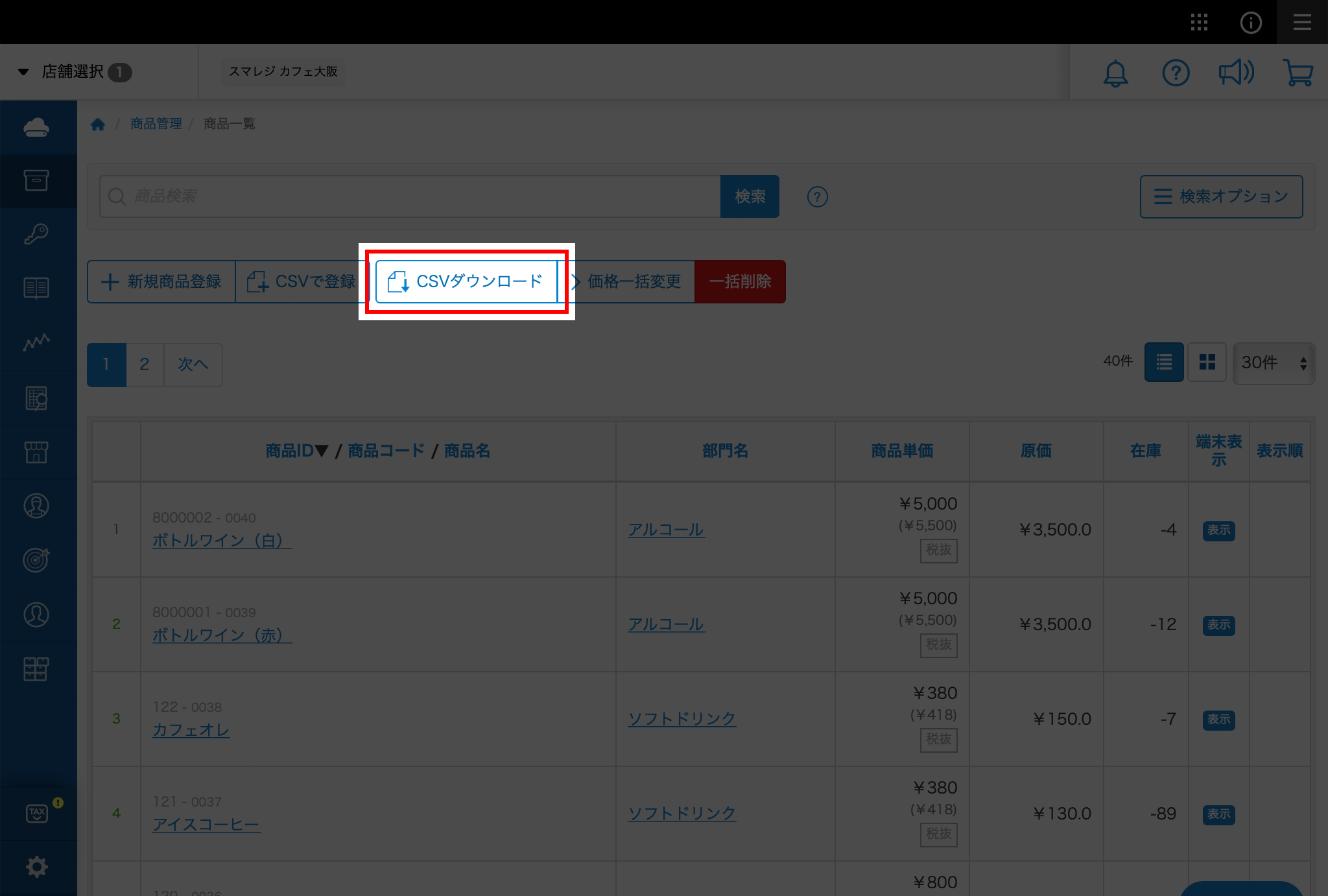
Task: Go to page 2 of products
Action: click(x=145, y=364)
